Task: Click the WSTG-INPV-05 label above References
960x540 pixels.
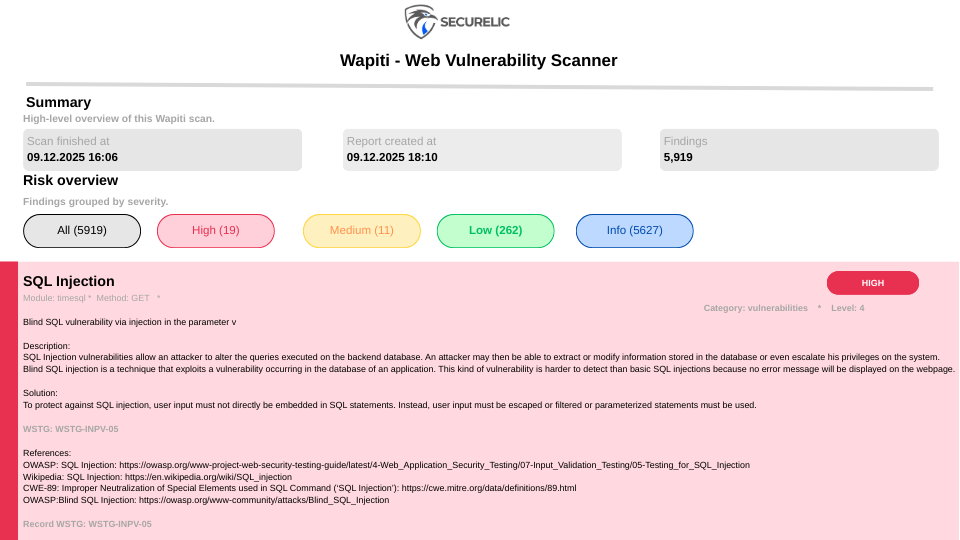Action: coord(71,429)
